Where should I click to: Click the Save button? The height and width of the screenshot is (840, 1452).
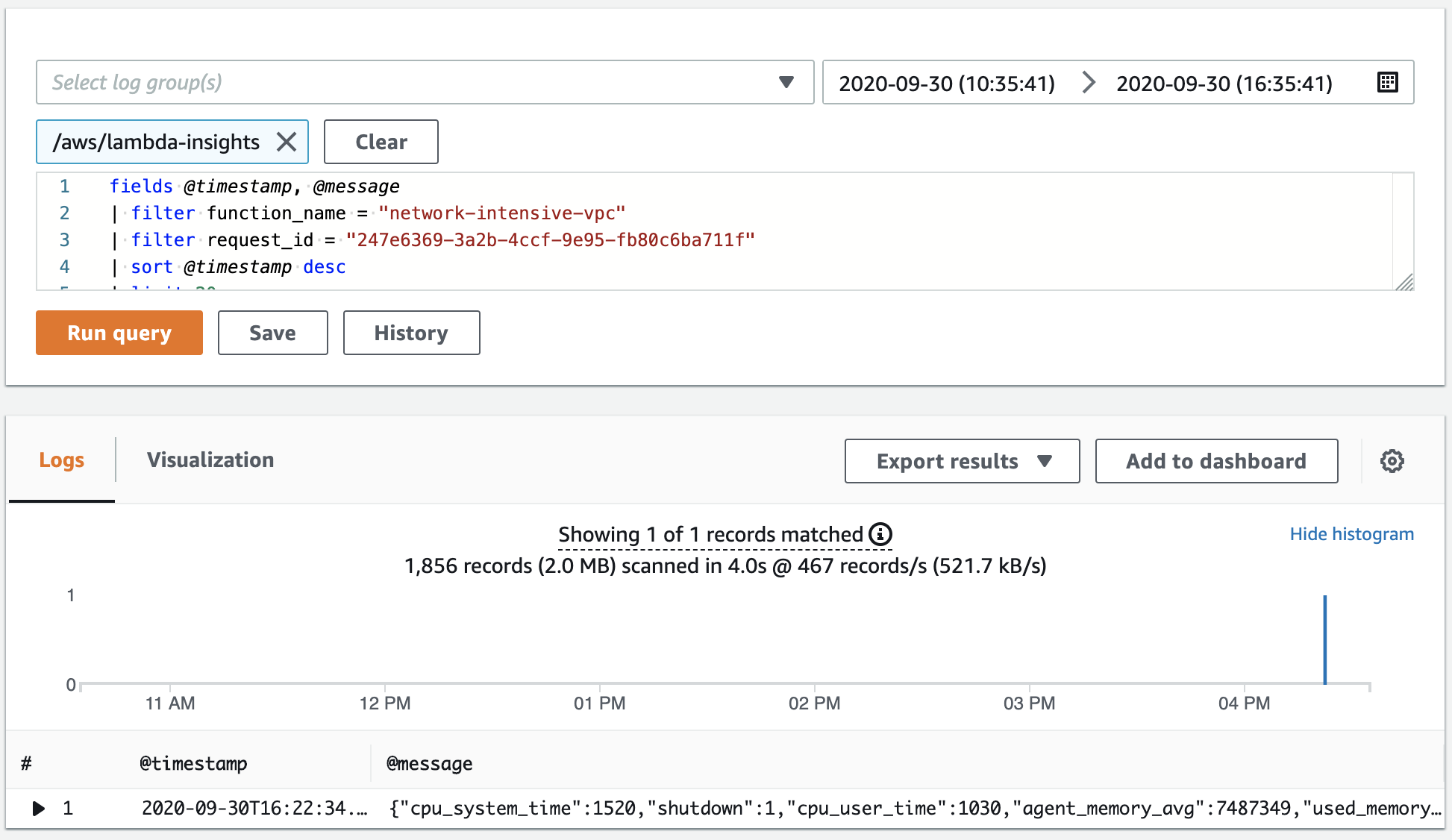point(273,332)
